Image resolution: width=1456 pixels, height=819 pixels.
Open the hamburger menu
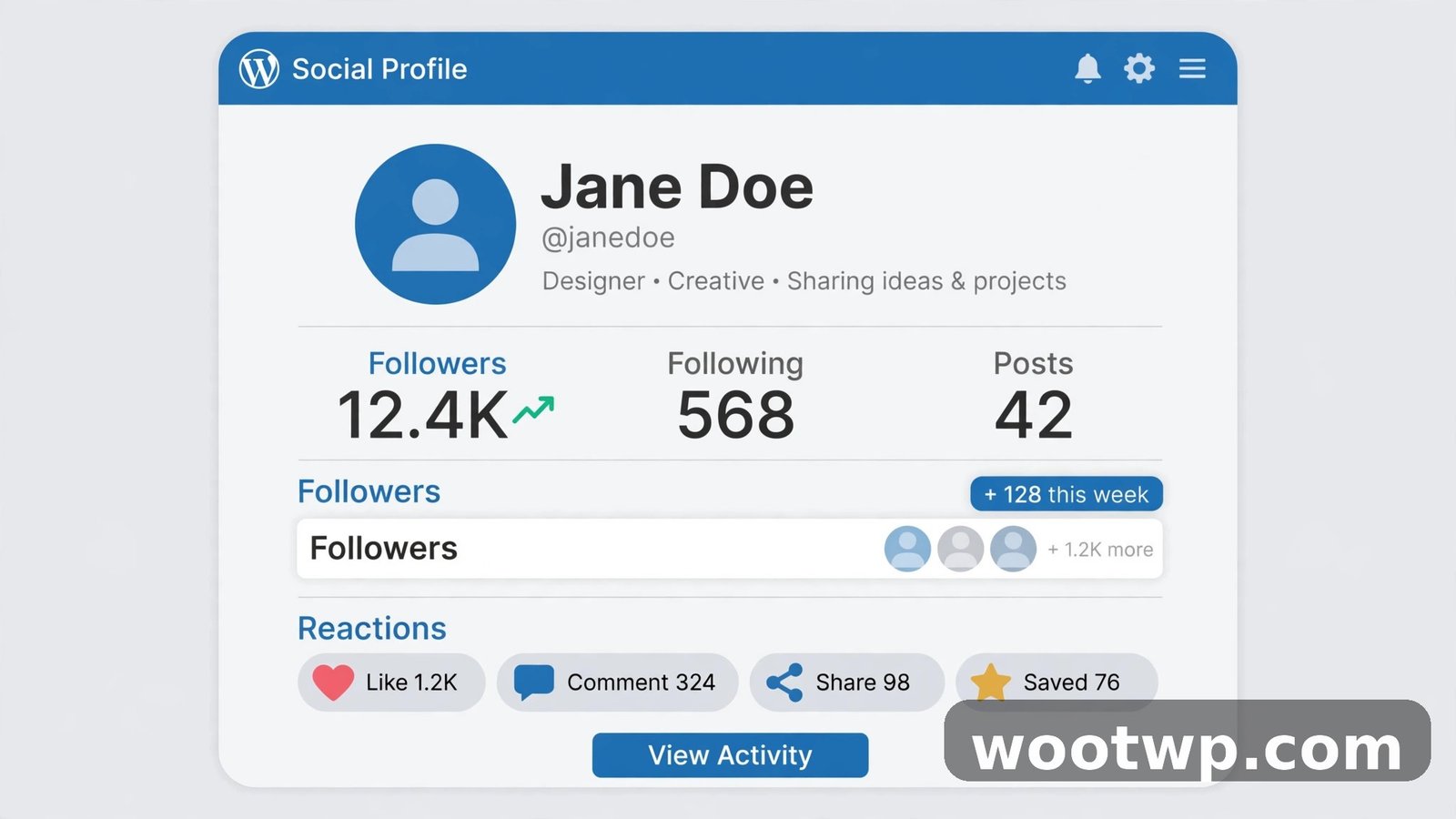tap(1192, 68)
